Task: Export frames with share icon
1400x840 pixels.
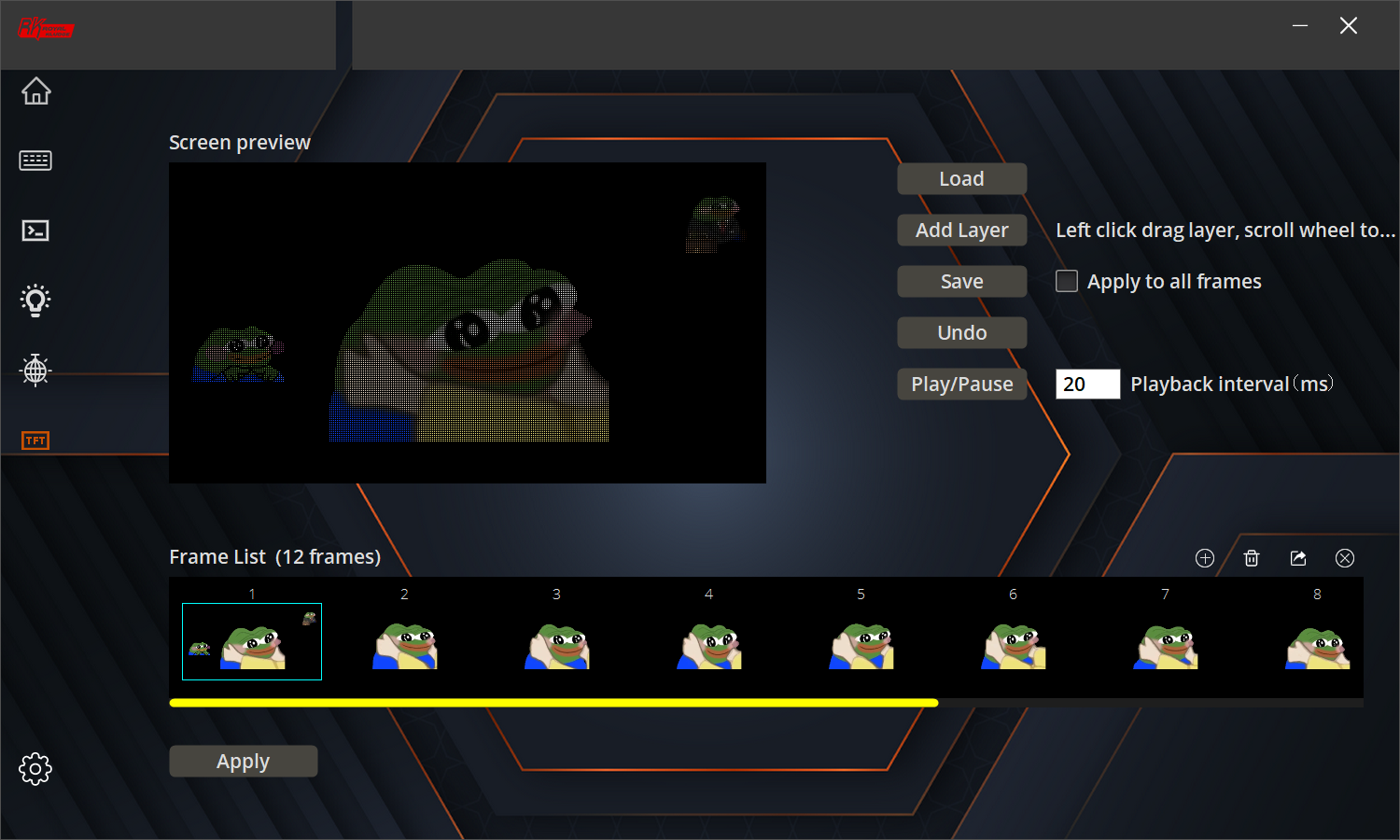Action: point(1298,558)
